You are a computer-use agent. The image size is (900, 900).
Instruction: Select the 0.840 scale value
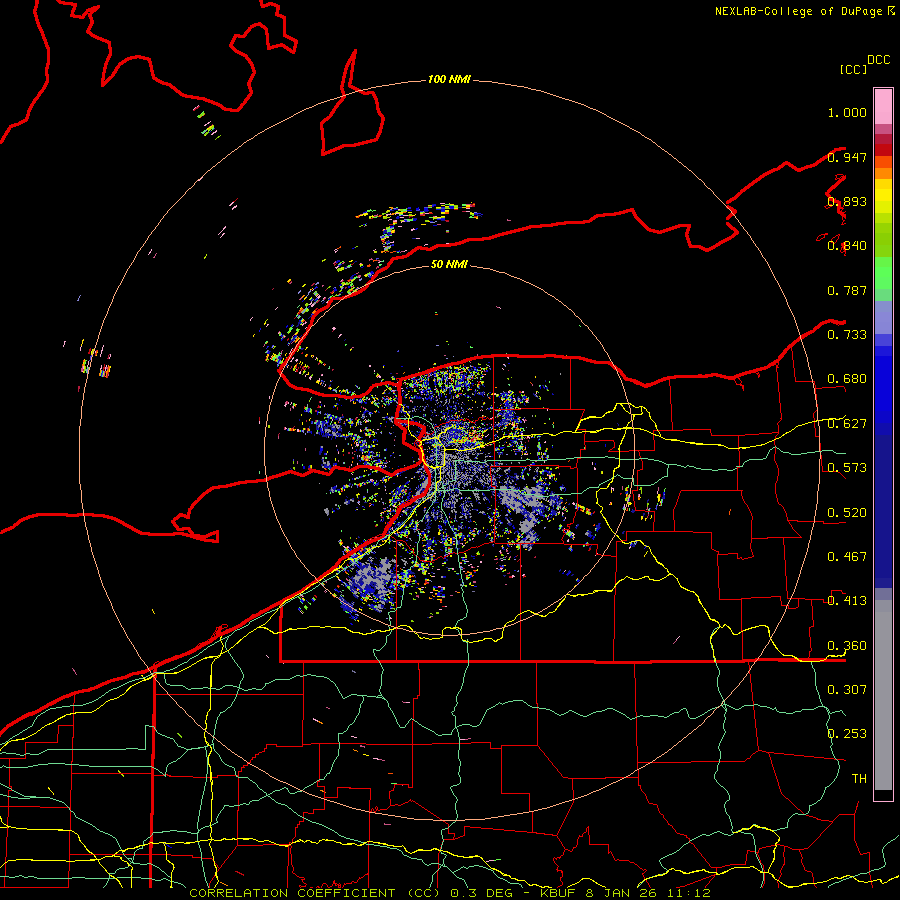tap(847, 246)
